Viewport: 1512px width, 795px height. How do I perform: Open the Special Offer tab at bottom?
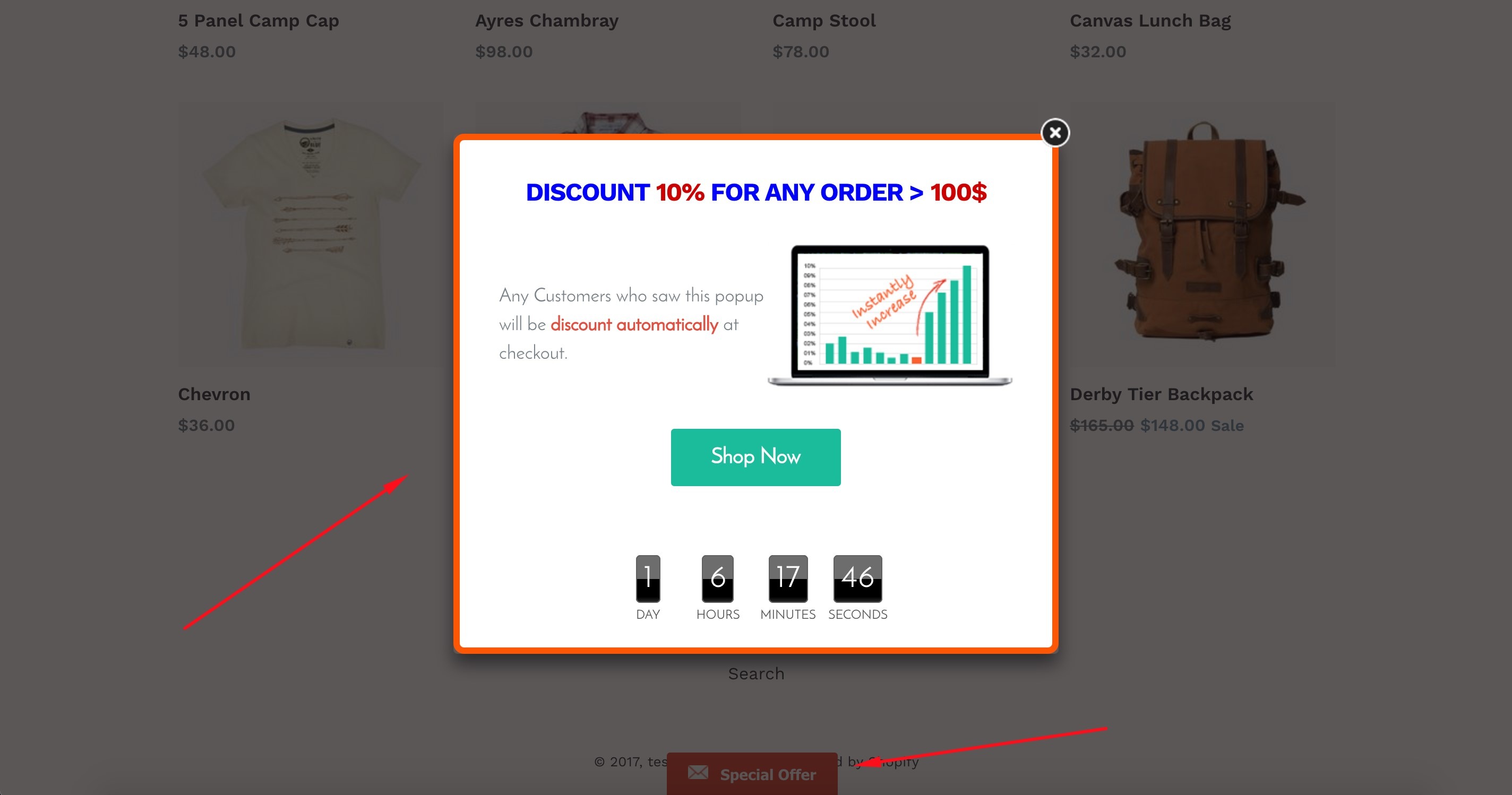tap(752, 774)
